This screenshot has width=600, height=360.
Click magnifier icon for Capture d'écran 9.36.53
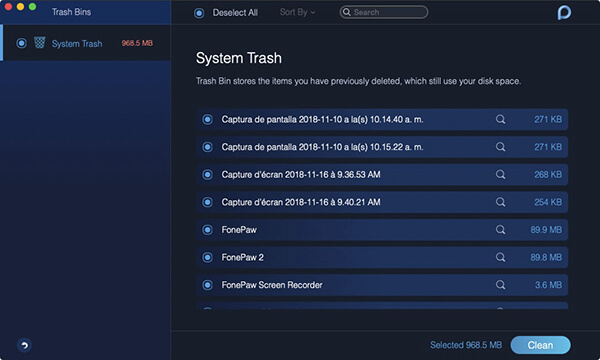(501, 174)
